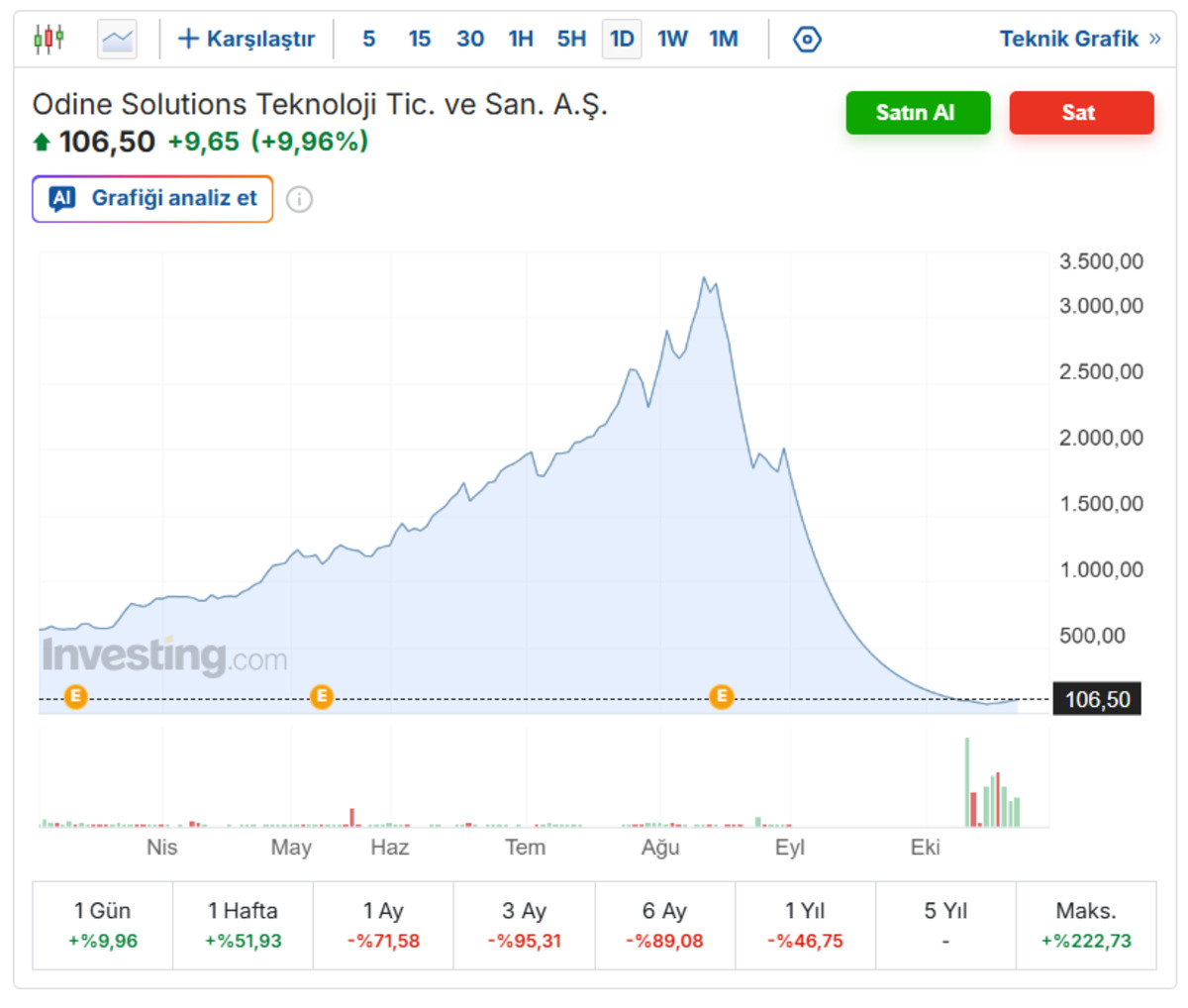Click the +9,65 (+9,96%) change value
Screen dimensions: 1188x1008
(267, 142)
